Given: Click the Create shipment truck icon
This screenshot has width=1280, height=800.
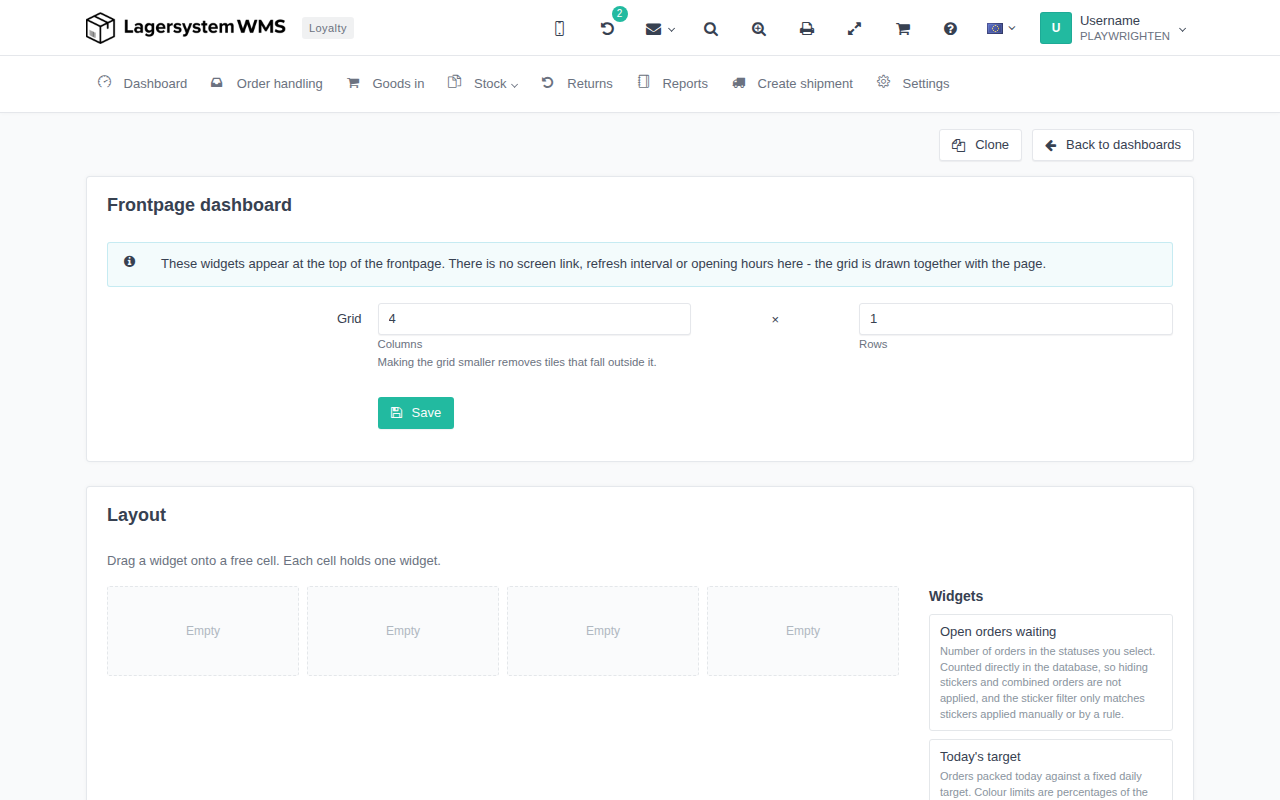Looking at the screenshot, I should 739,83.
